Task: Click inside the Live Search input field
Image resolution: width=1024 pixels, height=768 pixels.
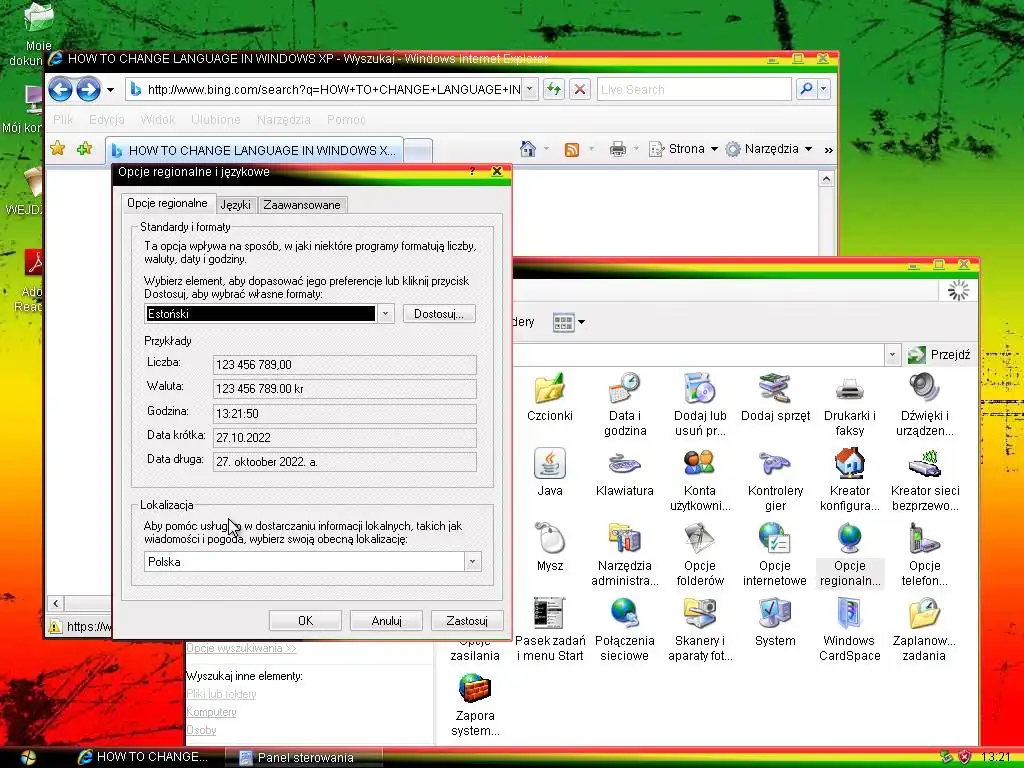Action: (694, 89)
